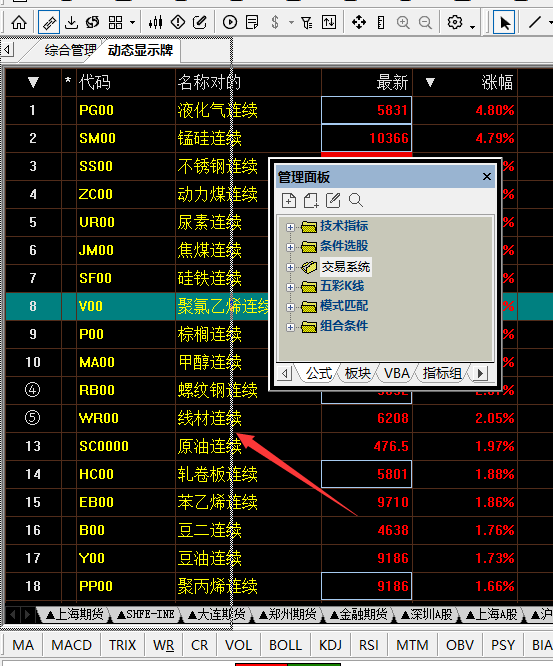
Task: Switch to the 指标组 tab
Action: [442, 373]
